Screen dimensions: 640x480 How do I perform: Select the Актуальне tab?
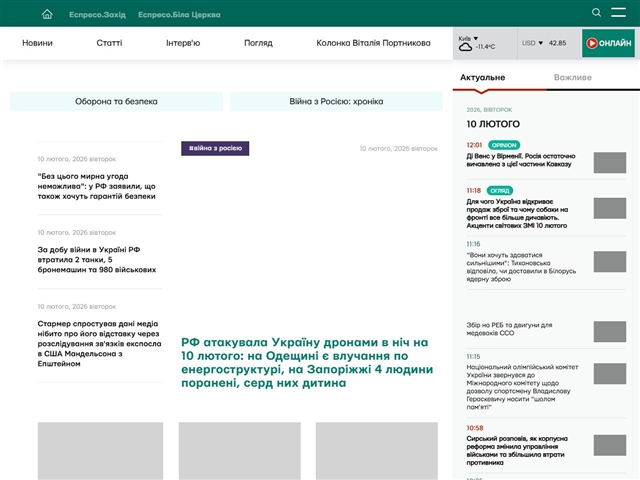[482, 77]
